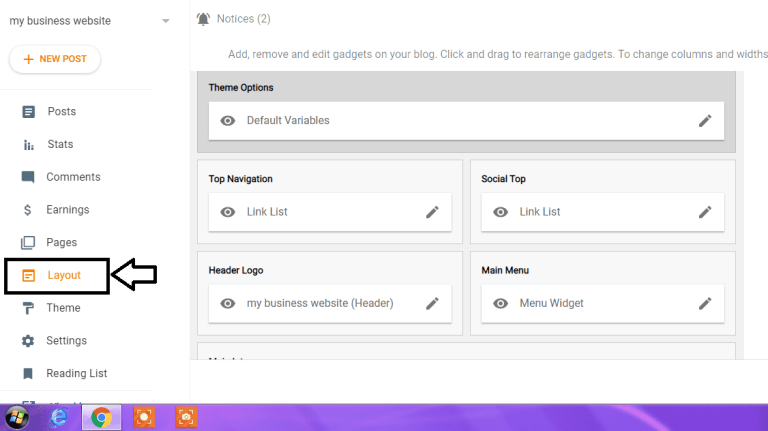The image size is (768, 431).
Task: Click the Stats bar chart icon
Action: coord(28,145)
